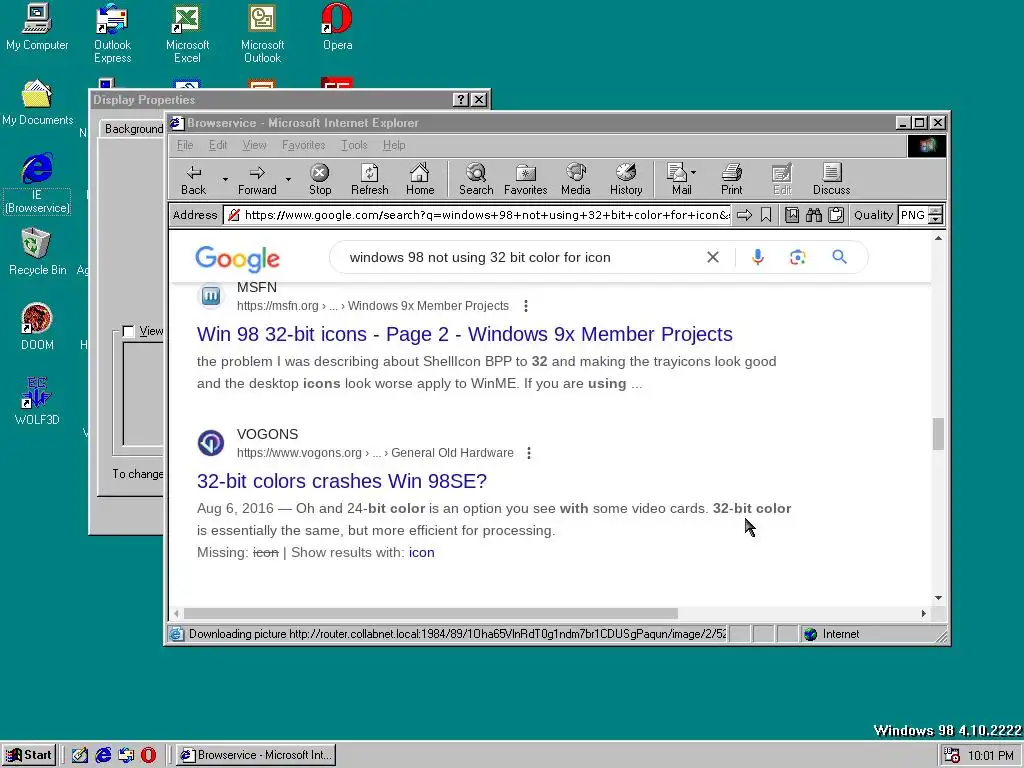Click the Go arrow beside the address bar
This screenshot has height=768, width=1024.
pos(744,215)
